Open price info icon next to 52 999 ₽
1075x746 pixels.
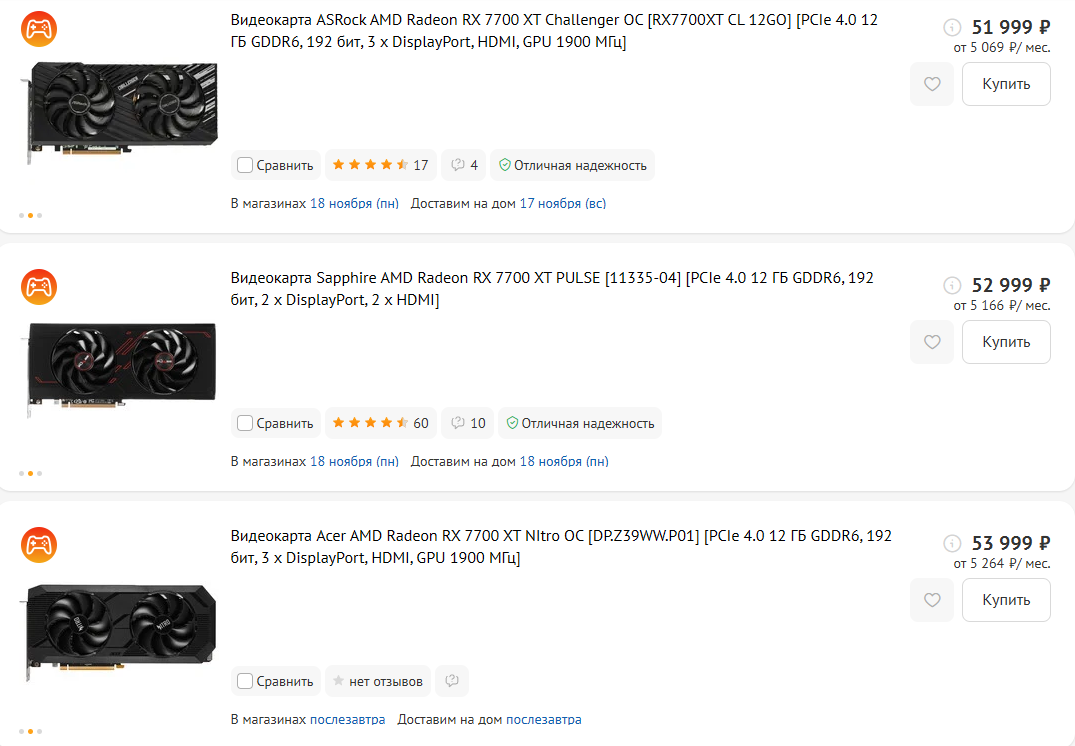pyautogui.click(x=952, y=285)
